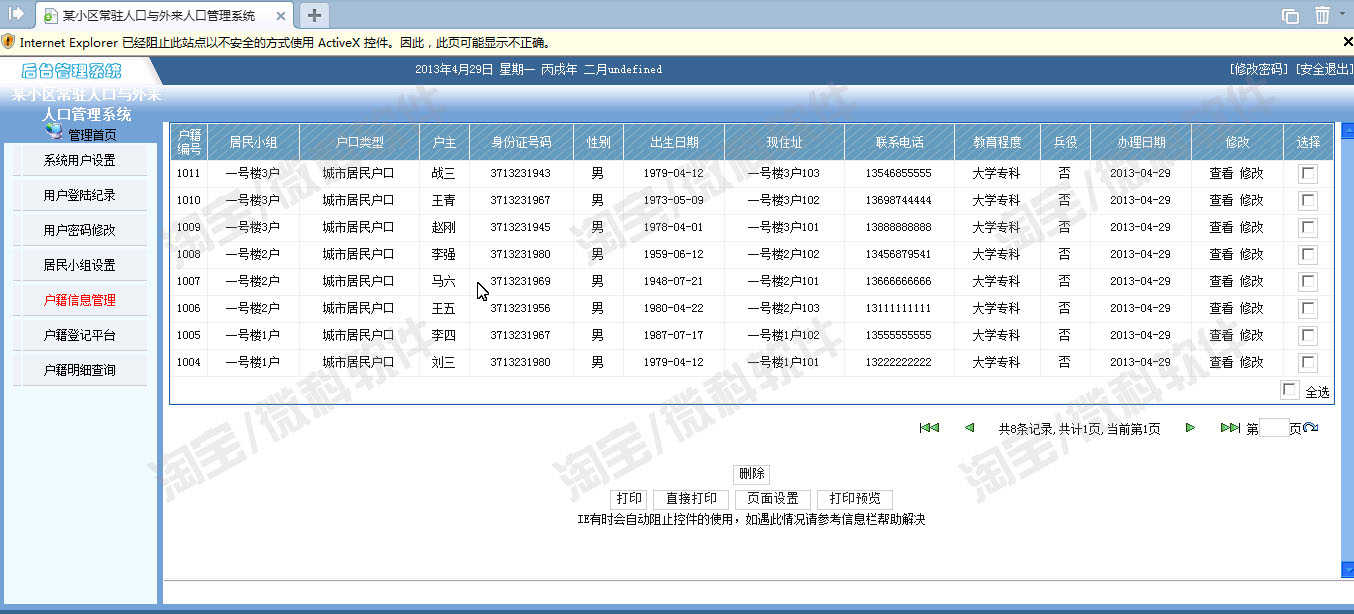This screenshot has height=614, width=1354.
Task: Click the sidebar toggle icon in browser tab bar
Action: coord(16,14)
